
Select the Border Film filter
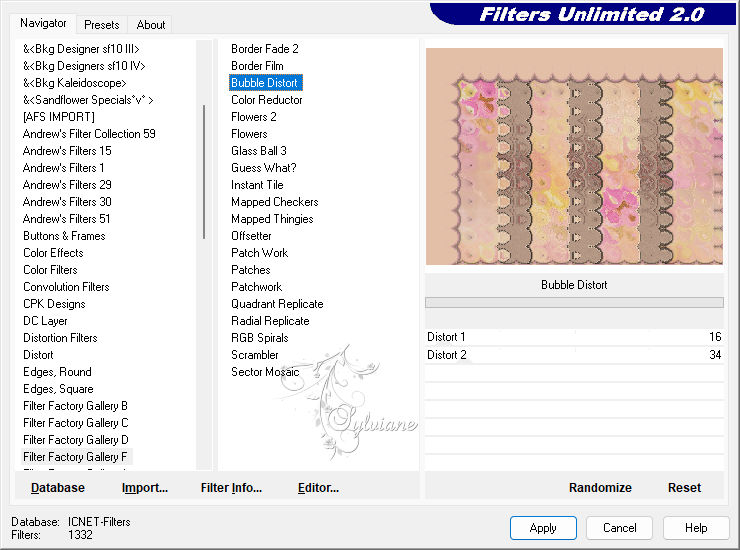pos(257,66)
